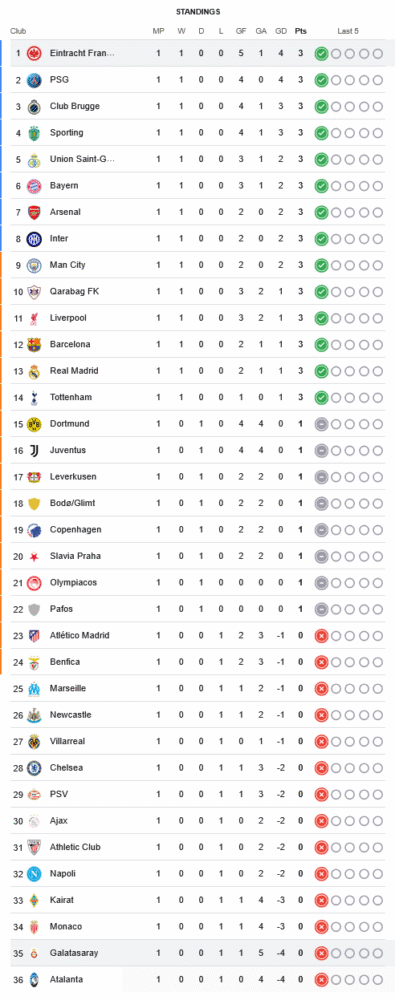Click the Arsenal club badge
The height and width of the screenshot is (1000, 395).
click(x=34, y=212)
